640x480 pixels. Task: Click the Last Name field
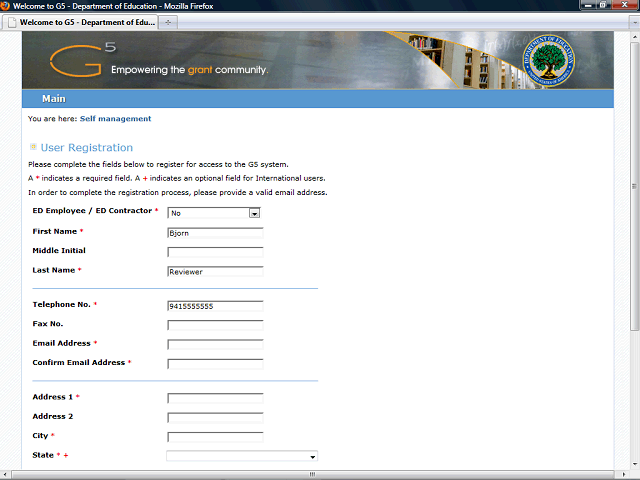[215, 272]
